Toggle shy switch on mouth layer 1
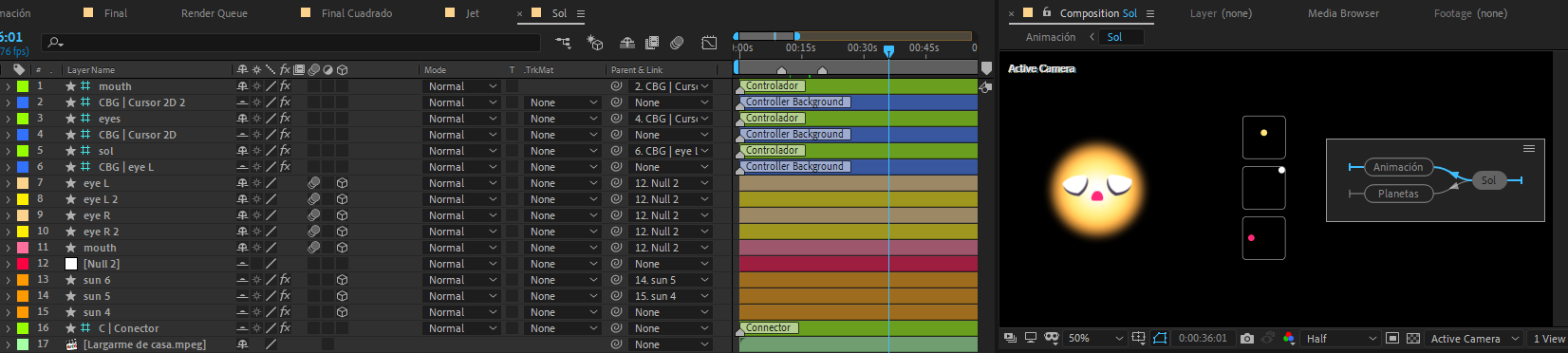The image size is (1568, 353). pos(242,86)
